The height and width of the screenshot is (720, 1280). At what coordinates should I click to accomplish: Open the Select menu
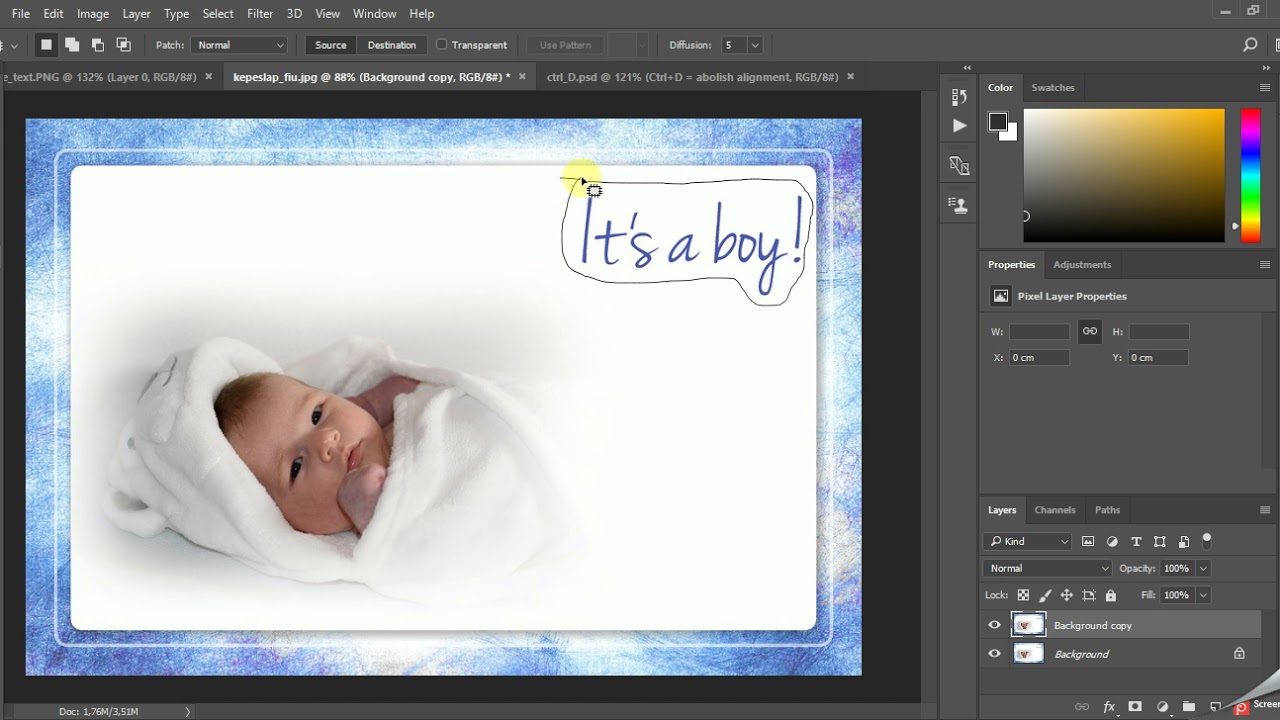218,14
